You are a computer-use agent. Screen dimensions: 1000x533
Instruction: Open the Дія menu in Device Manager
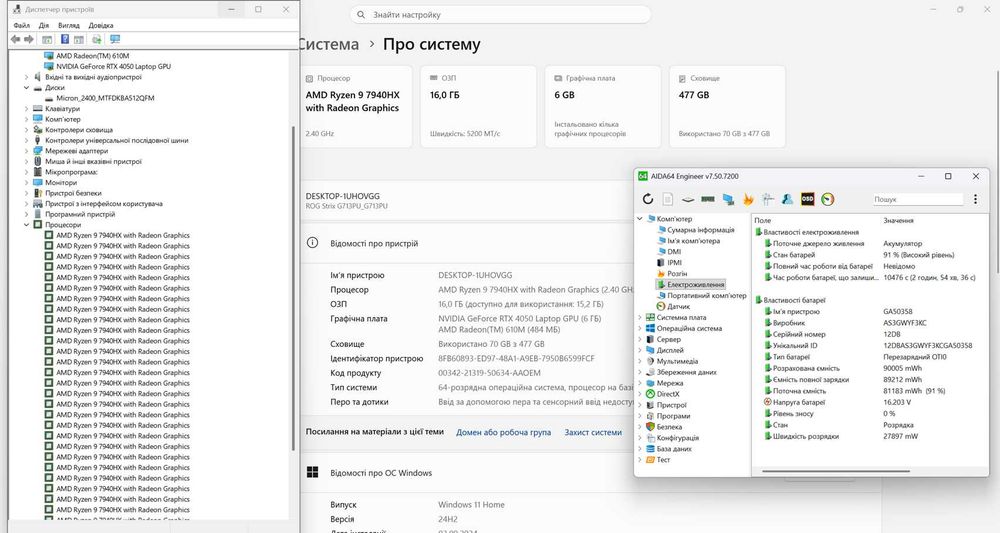[43, 26]
